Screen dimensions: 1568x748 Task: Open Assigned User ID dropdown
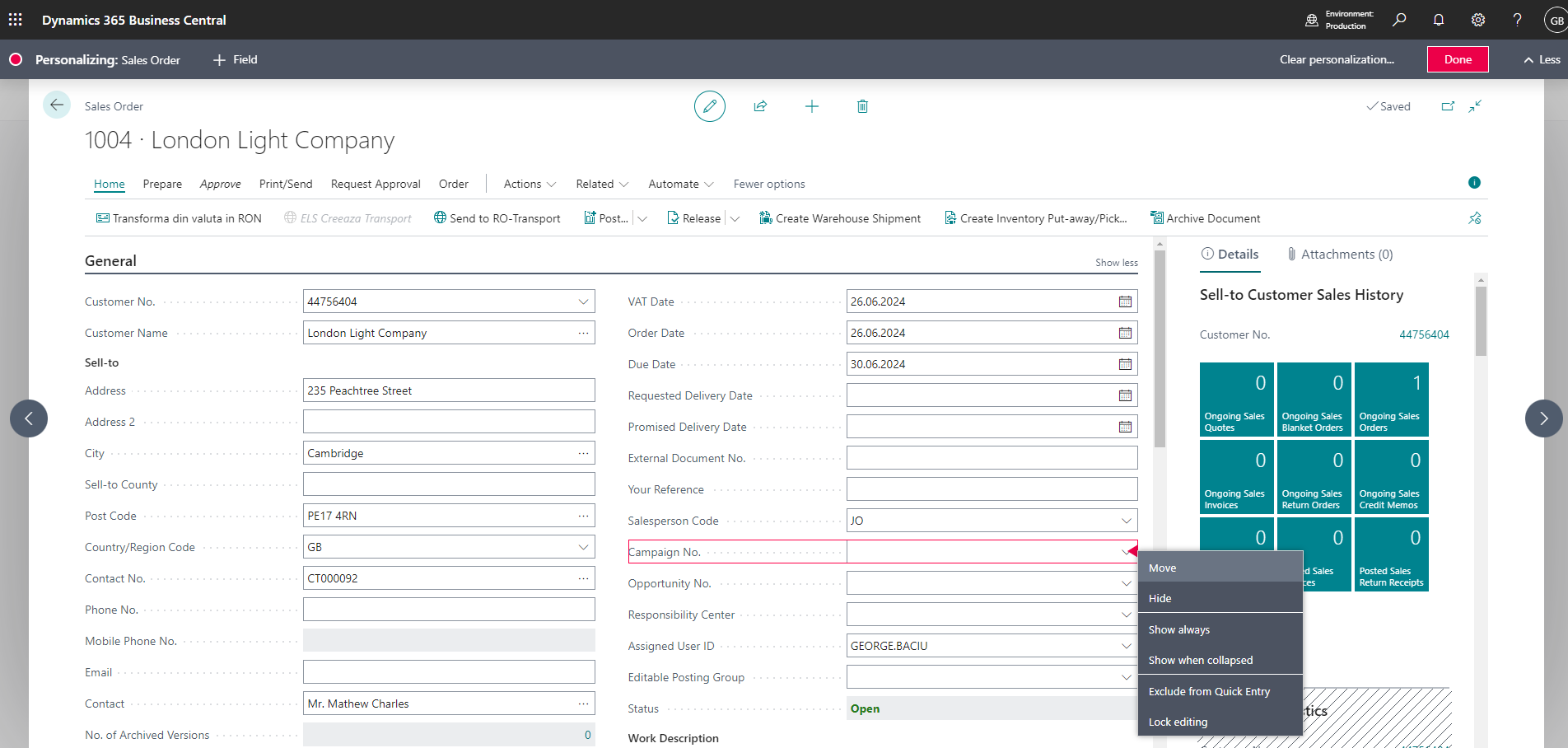1126,646
